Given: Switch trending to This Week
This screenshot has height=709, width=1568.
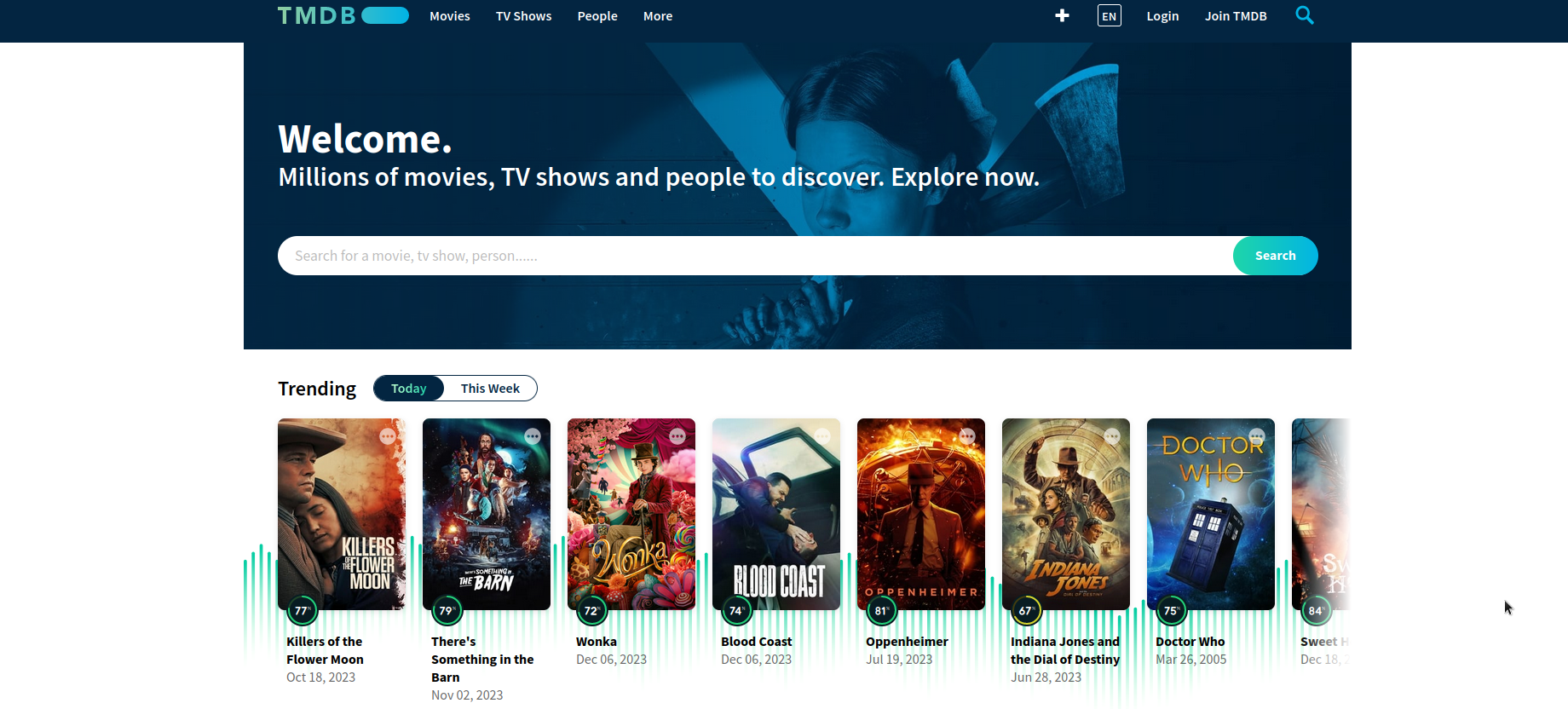Looking at the screenshot, I should click(490, 389).
